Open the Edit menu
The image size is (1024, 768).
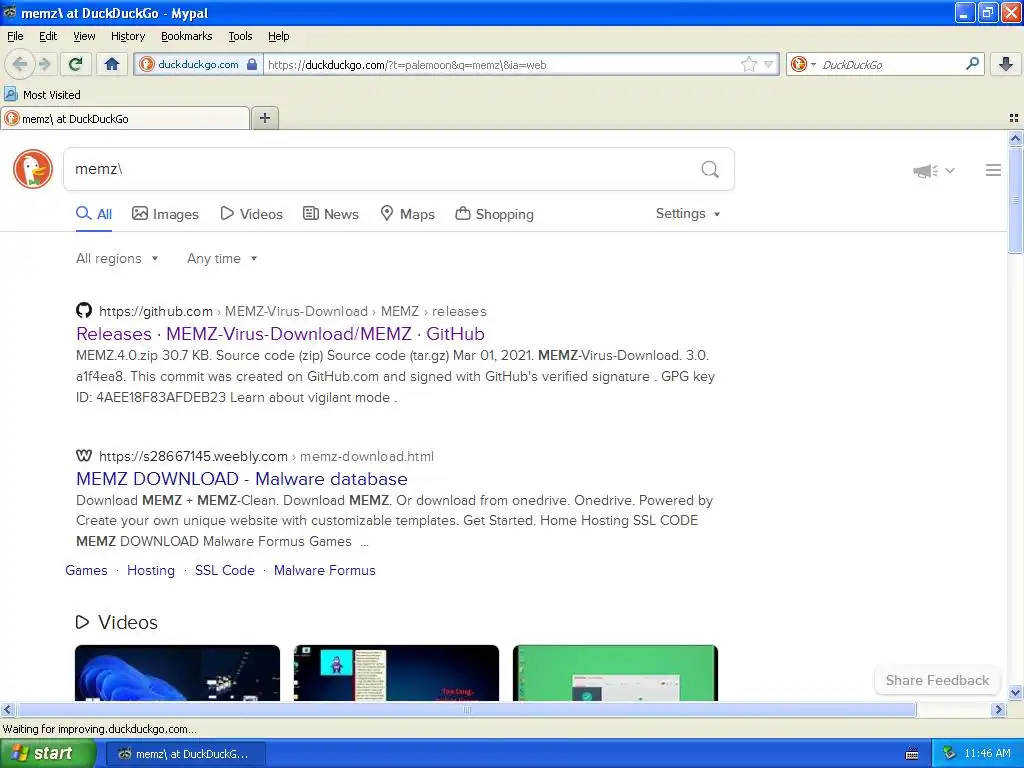[x=48, y=36]
